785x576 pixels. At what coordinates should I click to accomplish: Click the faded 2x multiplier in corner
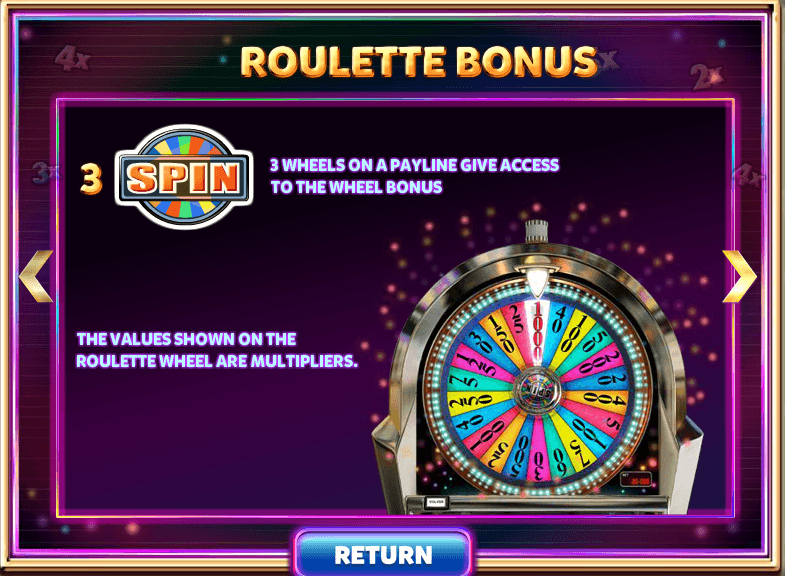pyautogui.click(x=707, y=77)
